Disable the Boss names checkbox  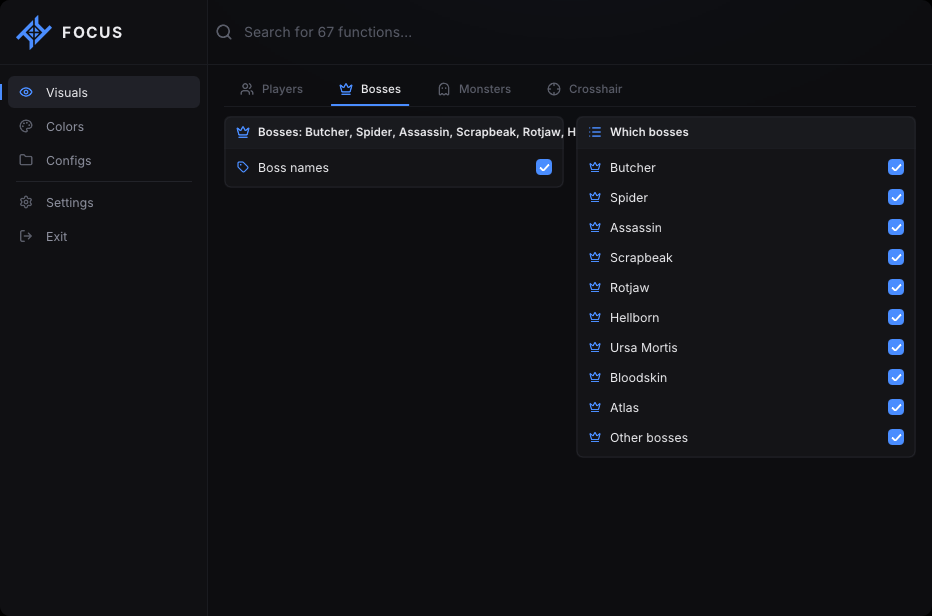click(544, 167)
